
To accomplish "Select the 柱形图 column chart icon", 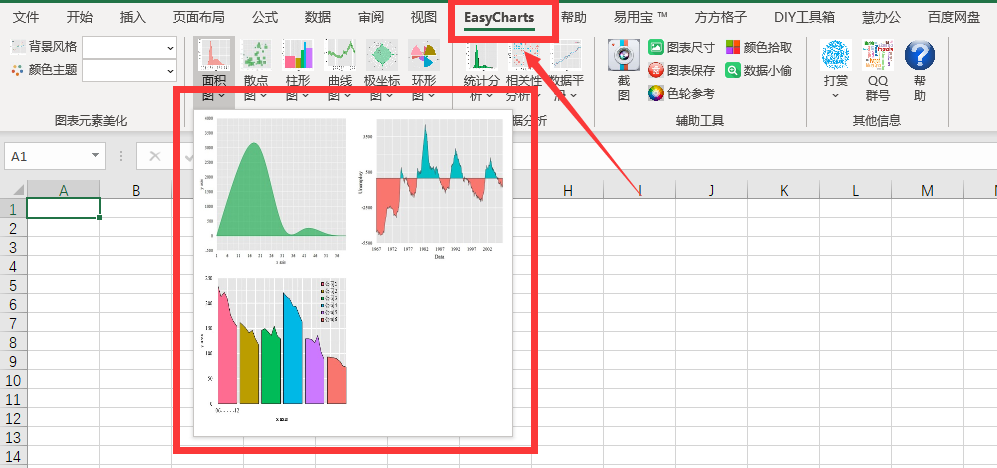I will pos(298,55).
